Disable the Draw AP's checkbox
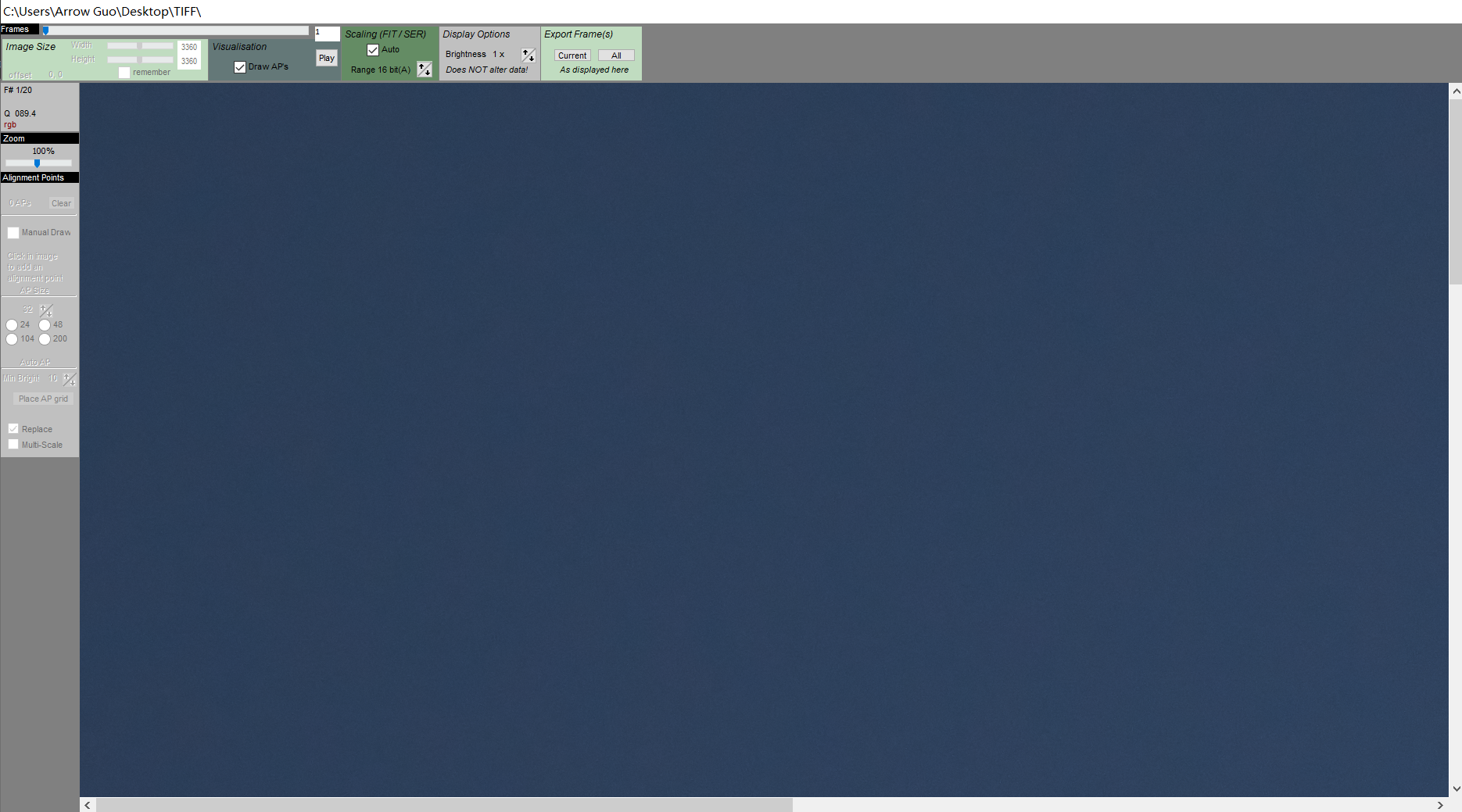 (x=240, y=67)
